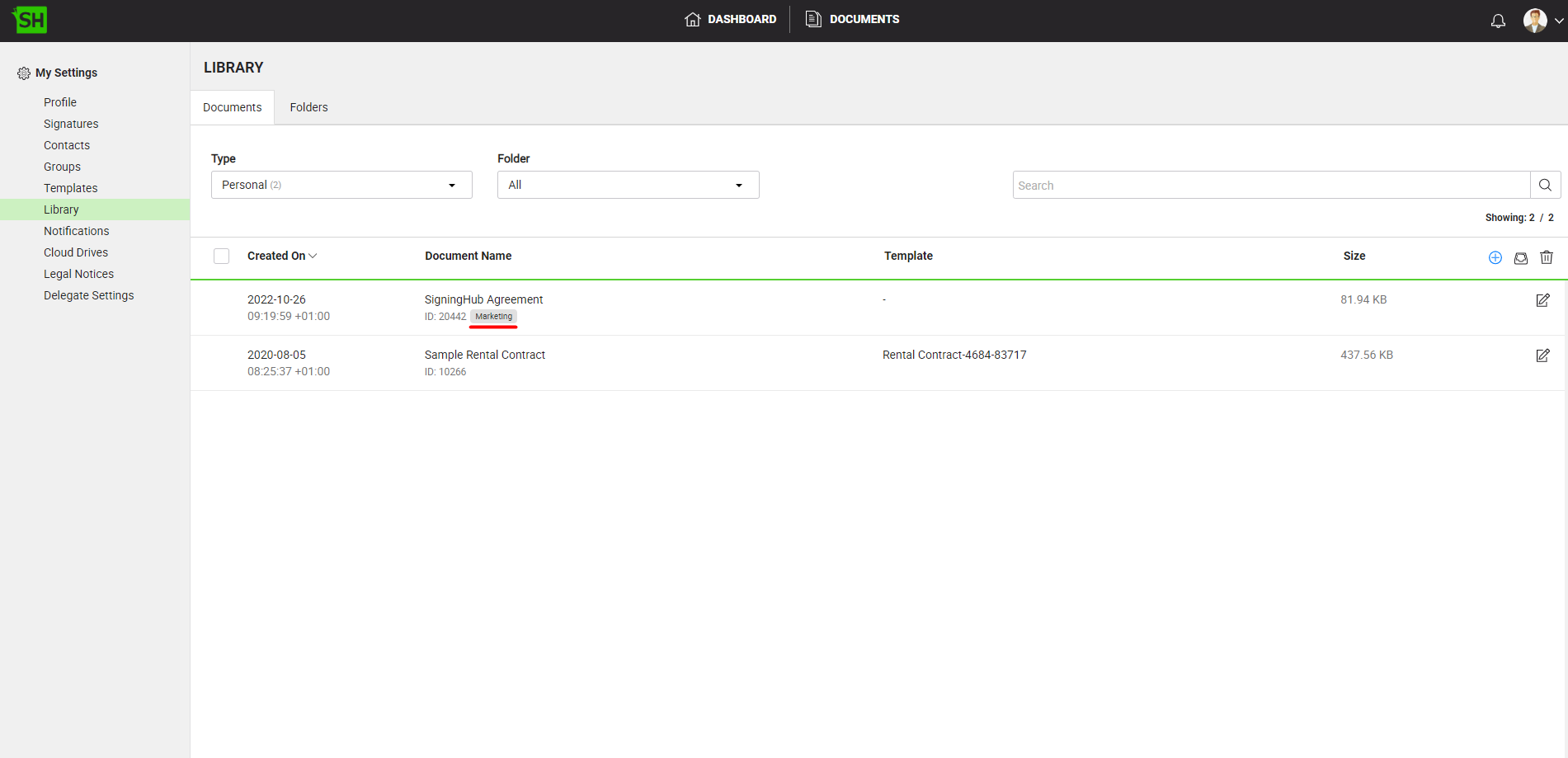
Task: Switch to the Folders tab
Action: pos(308,107)
